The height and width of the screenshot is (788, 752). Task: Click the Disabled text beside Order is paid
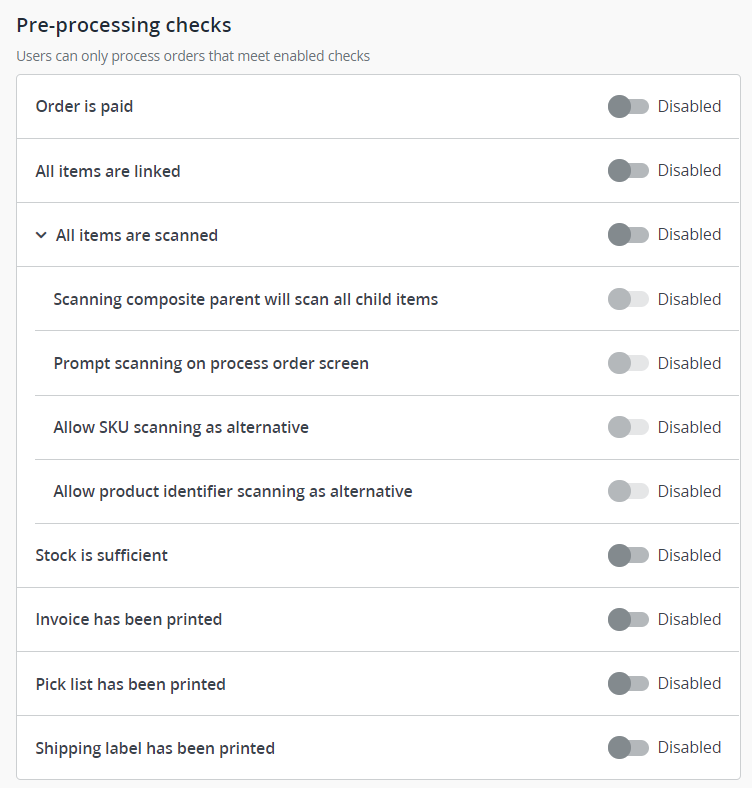689,106
